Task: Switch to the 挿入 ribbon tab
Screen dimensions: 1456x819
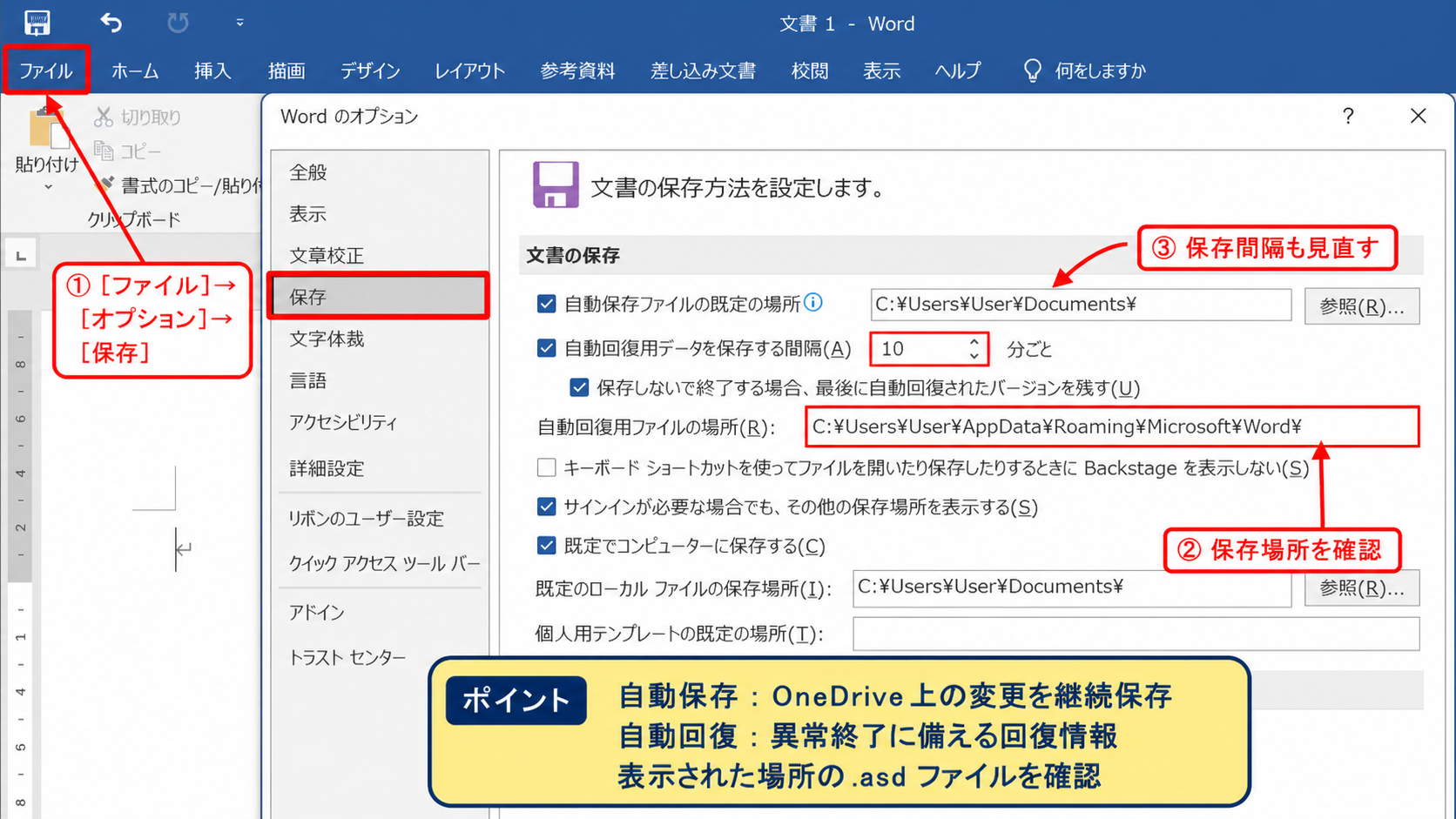Action: (x=212, y=70)
